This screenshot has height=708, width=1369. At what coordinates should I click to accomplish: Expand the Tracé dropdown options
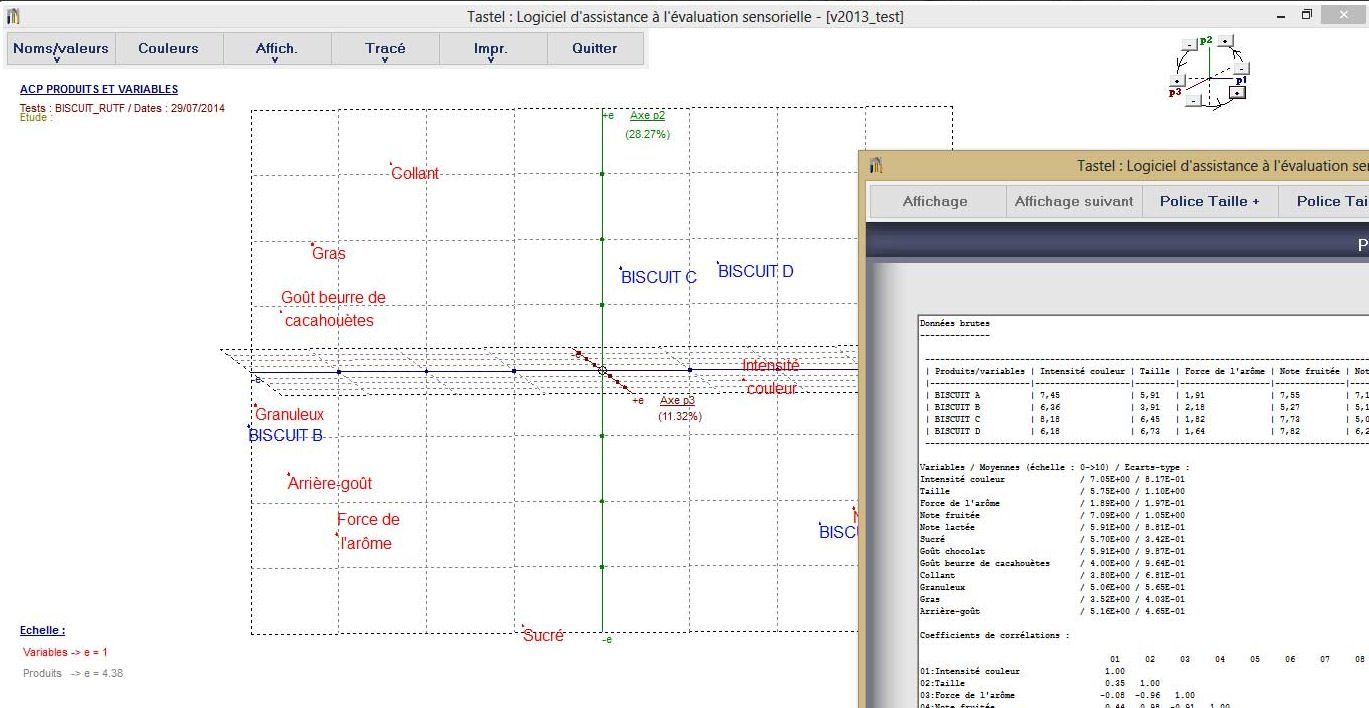point(385,48)
